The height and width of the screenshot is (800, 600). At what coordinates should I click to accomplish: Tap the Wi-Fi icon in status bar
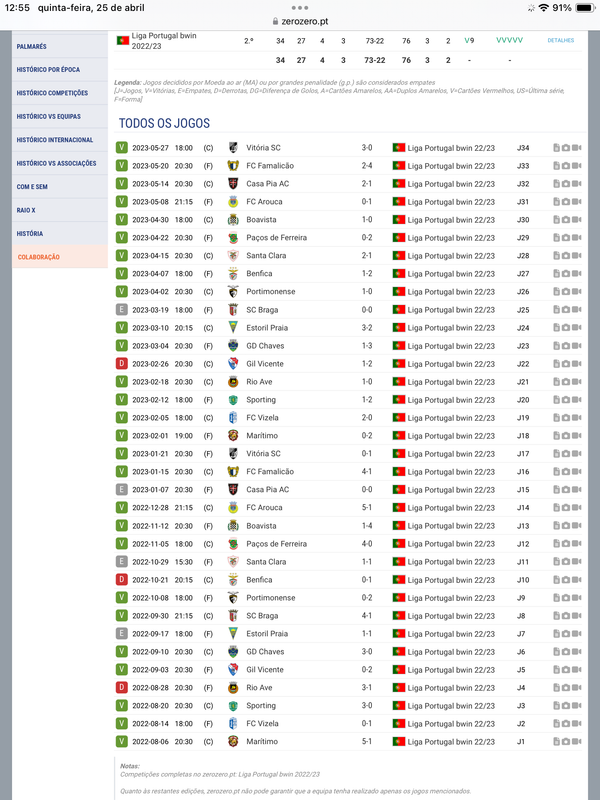(x=544, y=8)
